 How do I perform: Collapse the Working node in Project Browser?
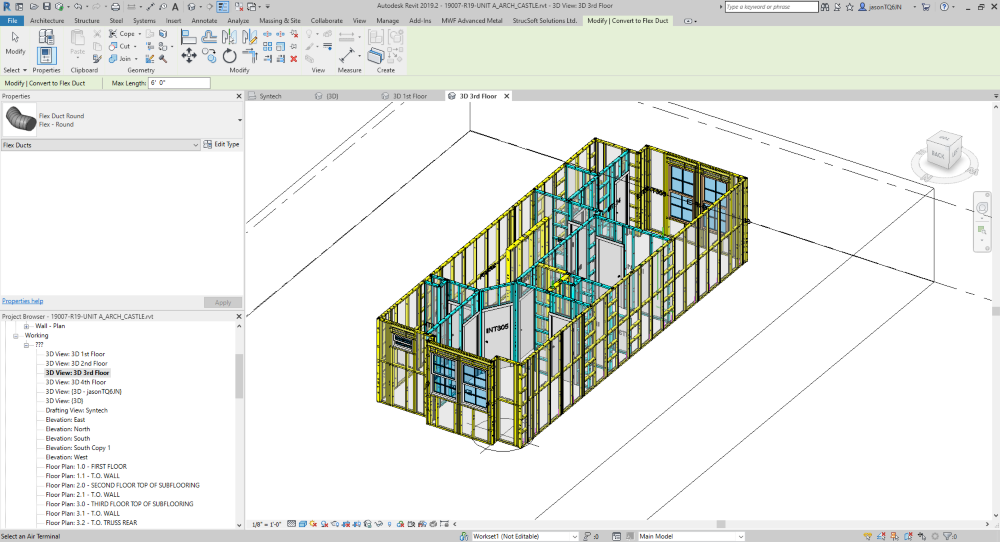pyautogui.click(x=16, y=335)
